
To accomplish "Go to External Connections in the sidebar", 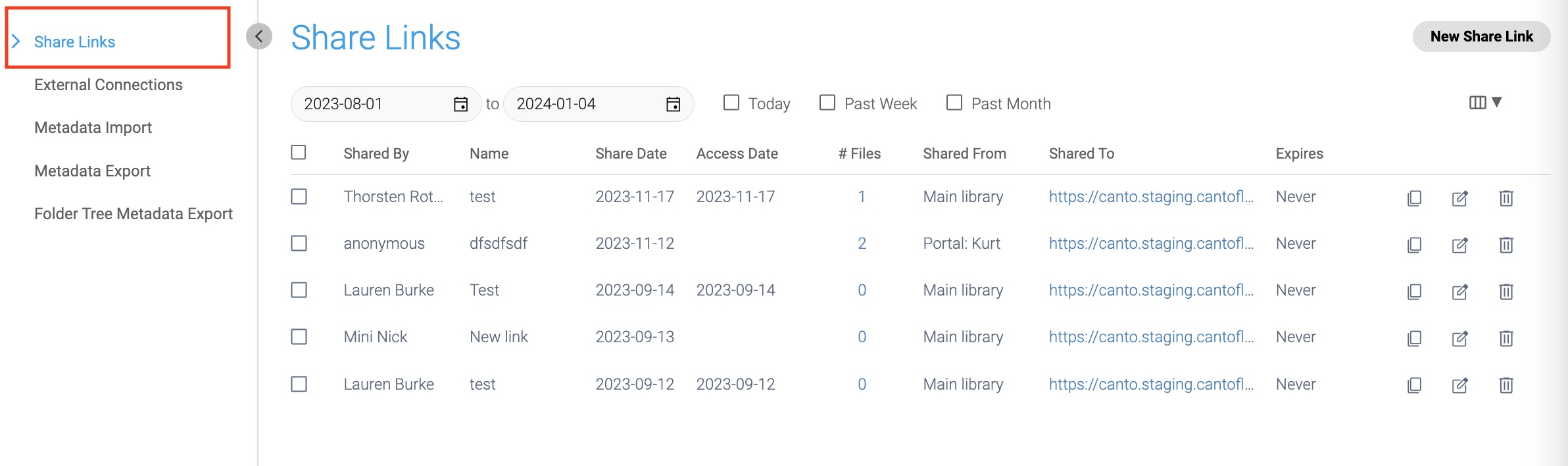I will [109, 85].
